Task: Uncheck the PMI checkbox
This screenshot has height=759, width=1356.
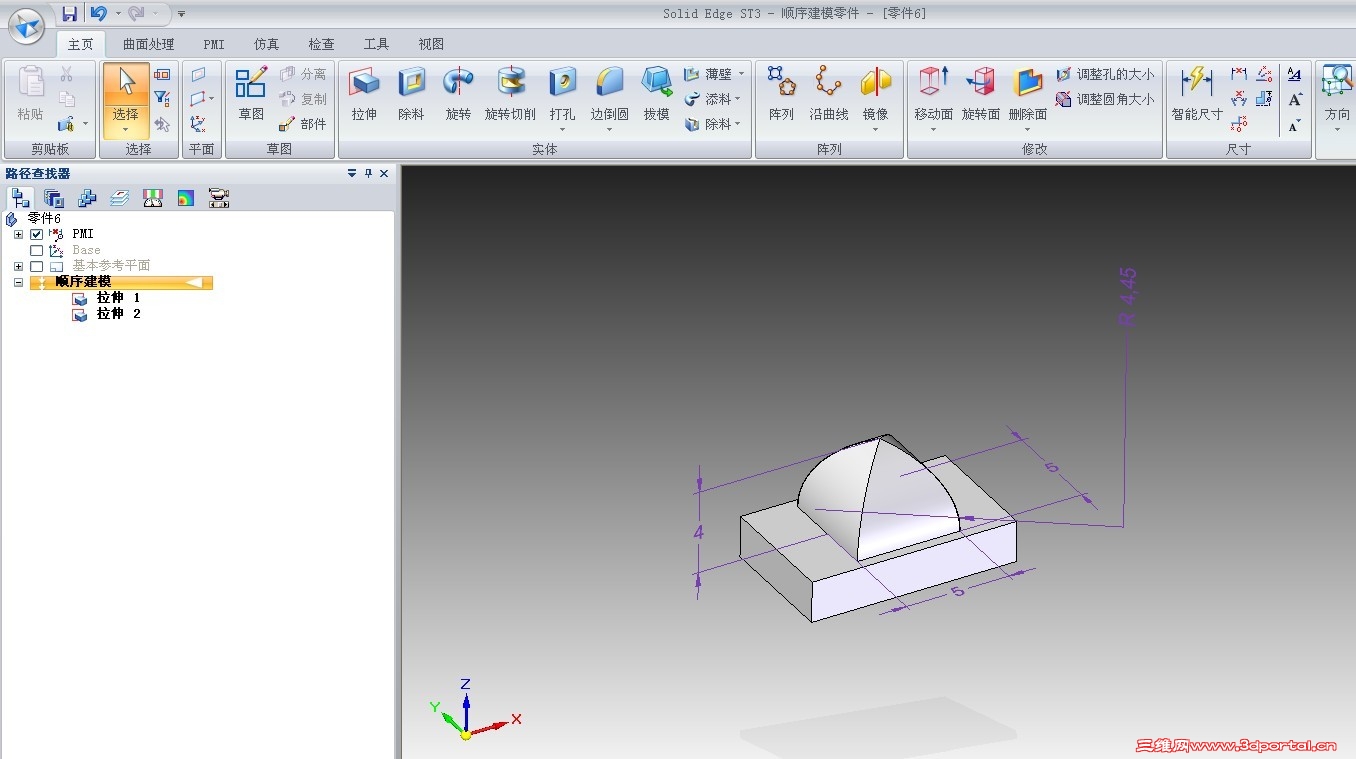Action: coord(37,234)
